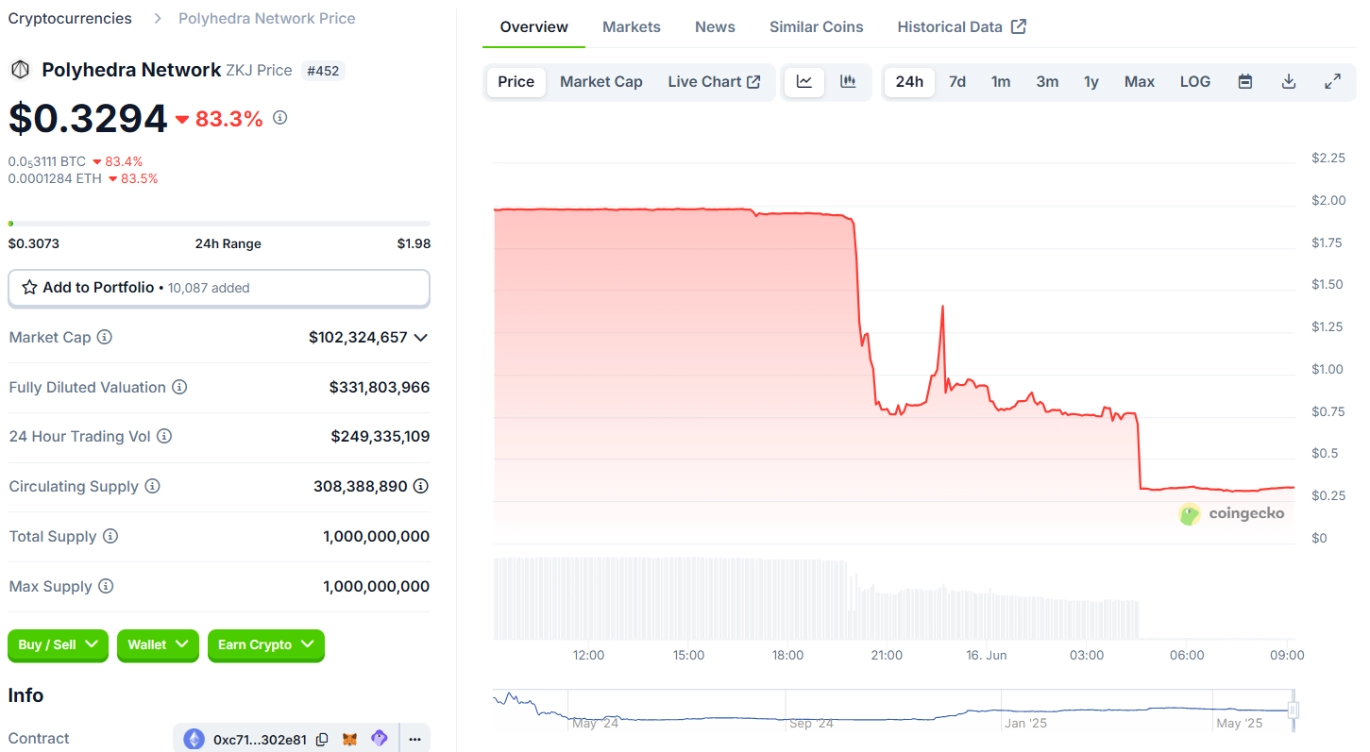Image resolution: width=1370 pixels, height=752 pixels.
Task: Click the #452 rank badge
Action: (x=323, y=71)
